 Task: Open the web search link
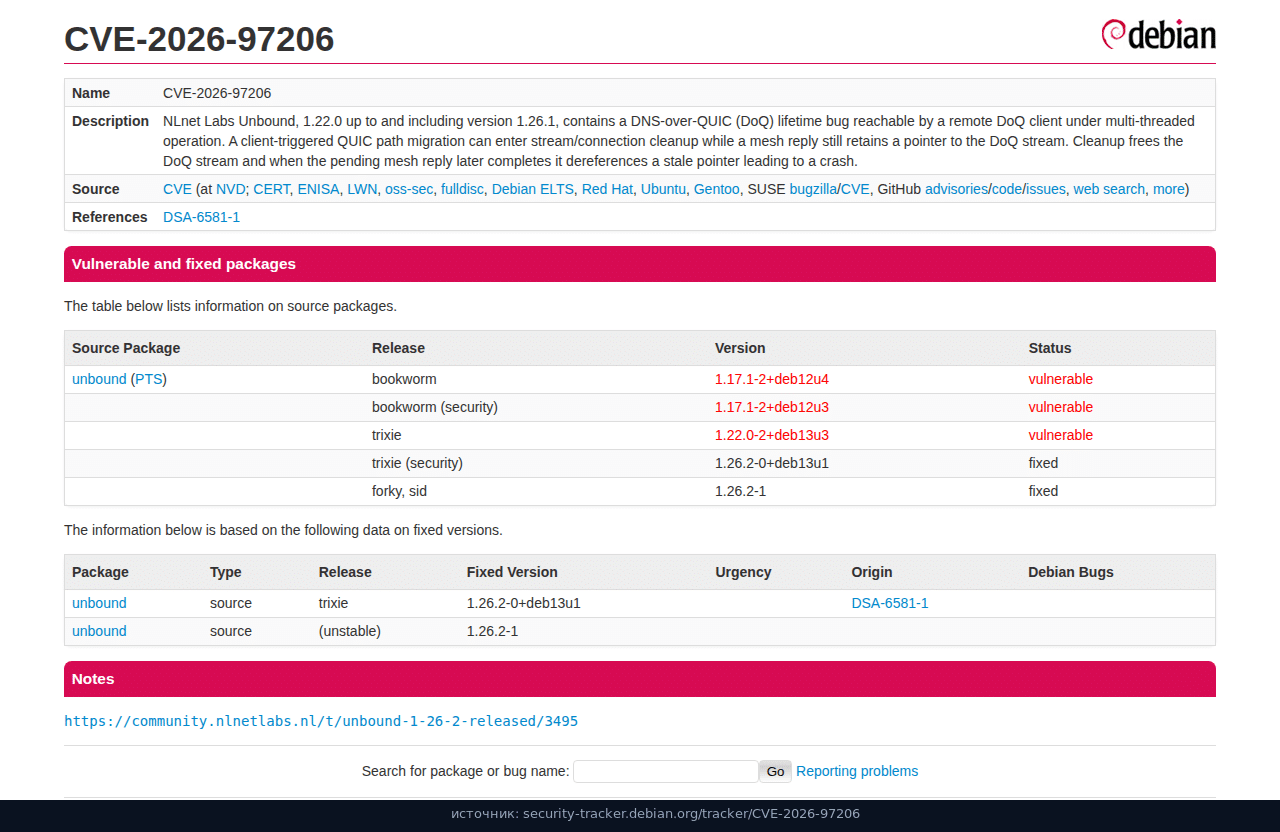pyautogui.click(x=1109, y=189)
